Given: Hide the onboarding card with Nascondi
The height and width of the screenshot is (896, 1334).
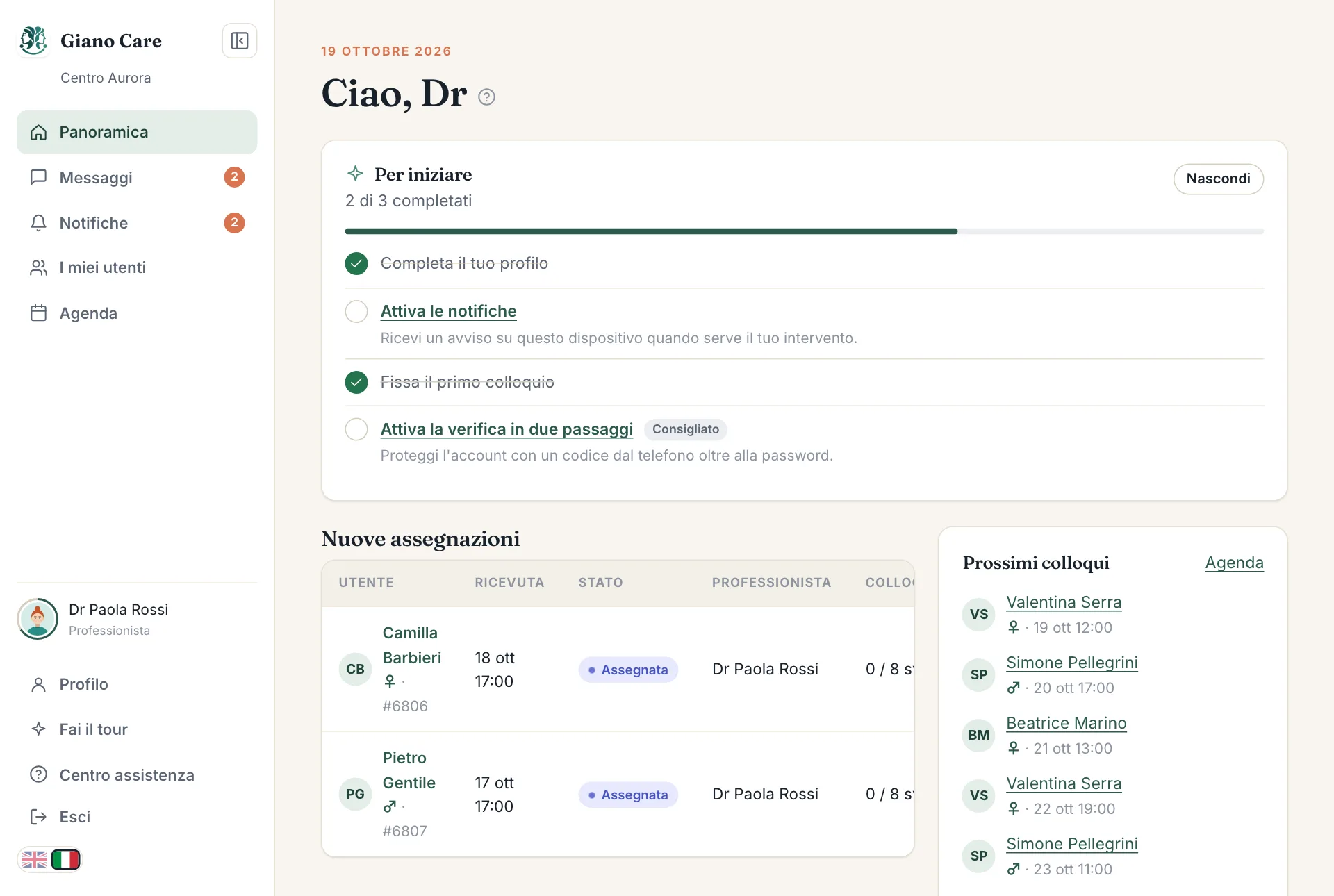Looking at the screenshot, I should click(x=1218, y=179).
